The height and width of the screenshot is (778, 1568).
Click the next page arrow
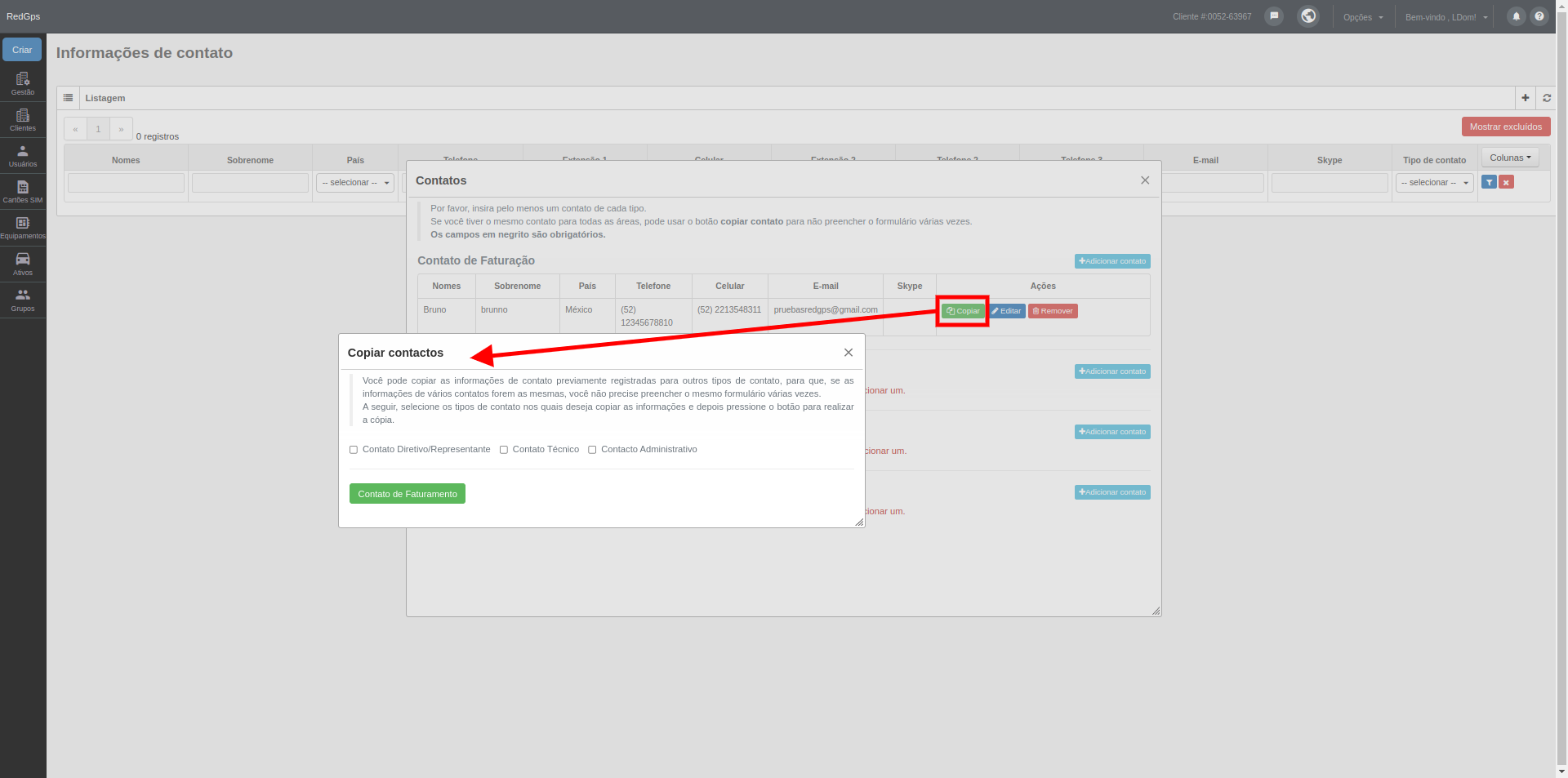[x=121, y=129]
